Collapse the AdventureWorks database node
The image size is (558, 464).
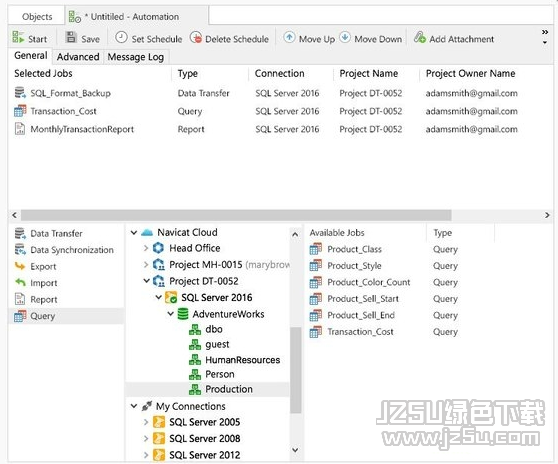coord(171,314)
